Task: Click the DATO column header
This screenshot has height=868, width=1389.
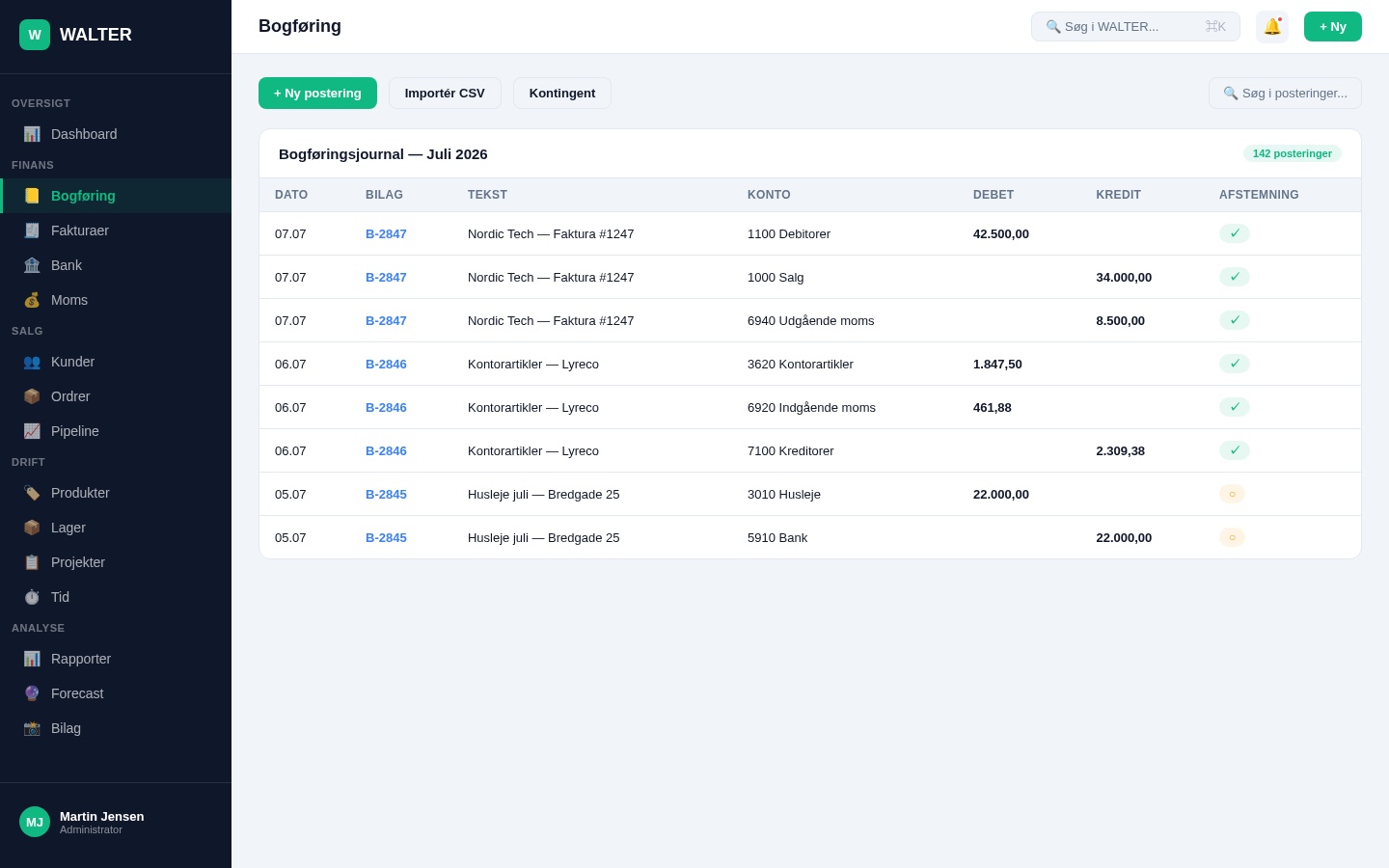Action: tap(291, 195)
